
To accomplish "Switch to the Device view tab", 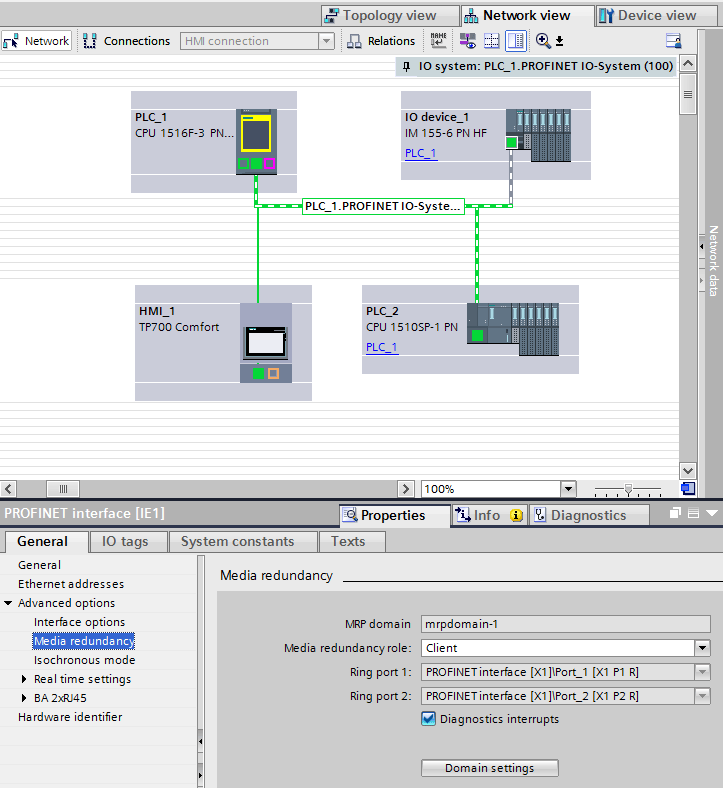I will [657, 16].
